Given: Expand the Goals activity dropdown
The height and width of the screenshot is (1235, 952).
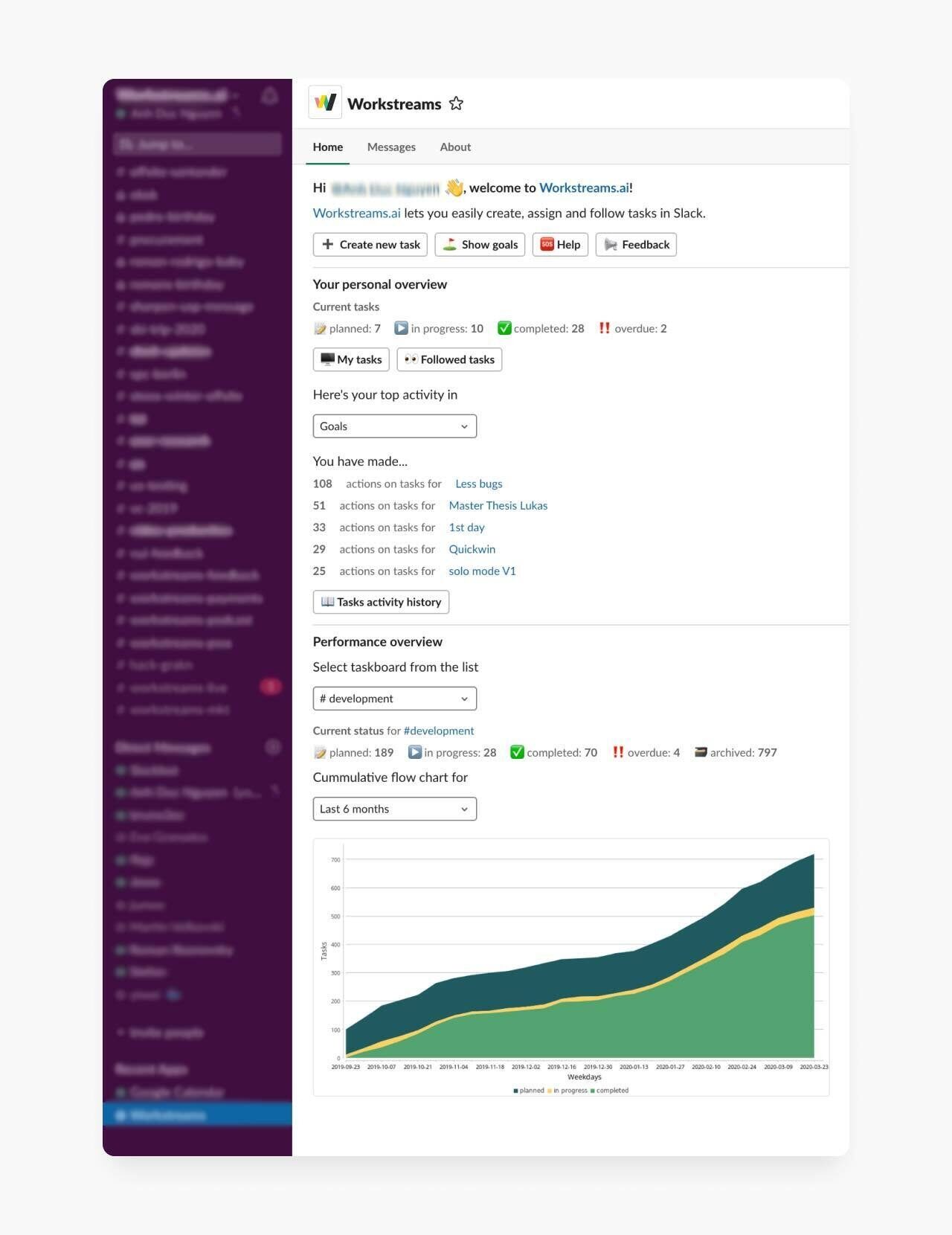Looking at the screenshot, I should click(394, 426).
